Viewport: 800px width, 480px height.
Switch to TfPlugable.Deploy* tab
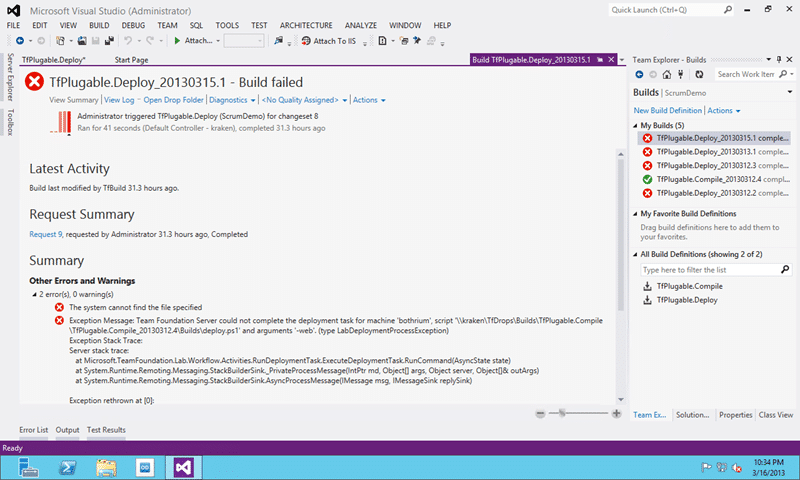[54, 60]
